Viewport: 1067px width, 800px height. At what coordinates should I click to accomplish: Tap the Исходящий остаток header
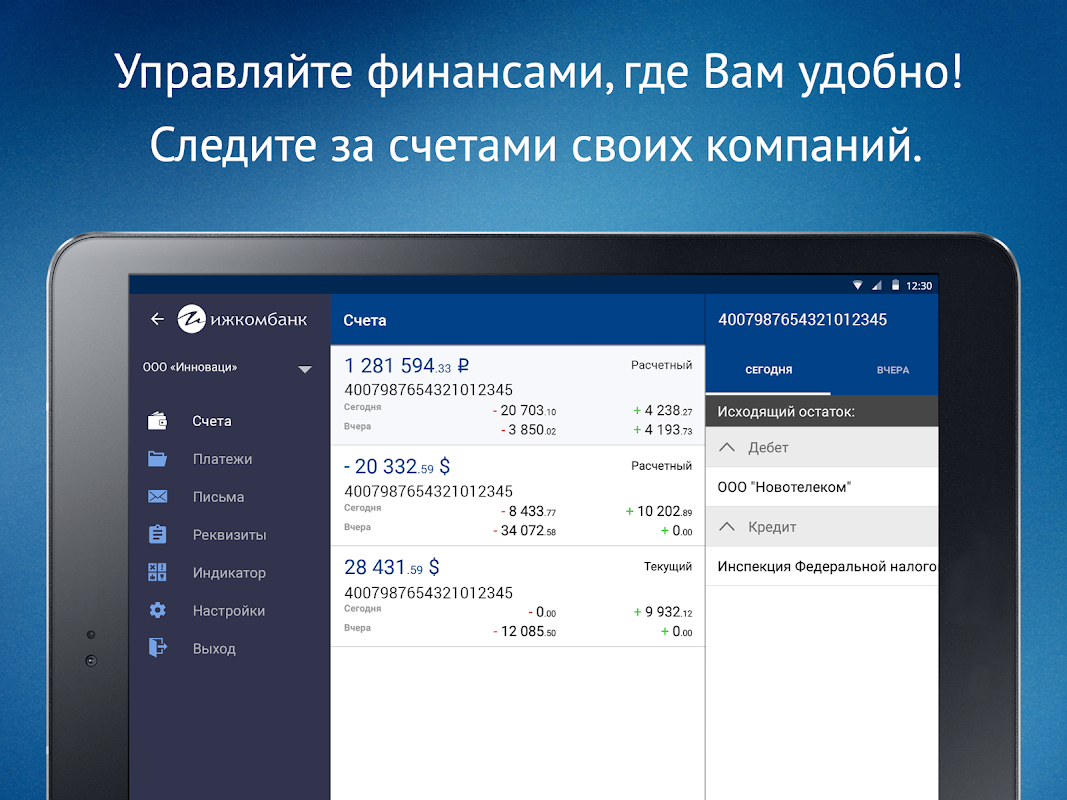click(x=821, y=411)
